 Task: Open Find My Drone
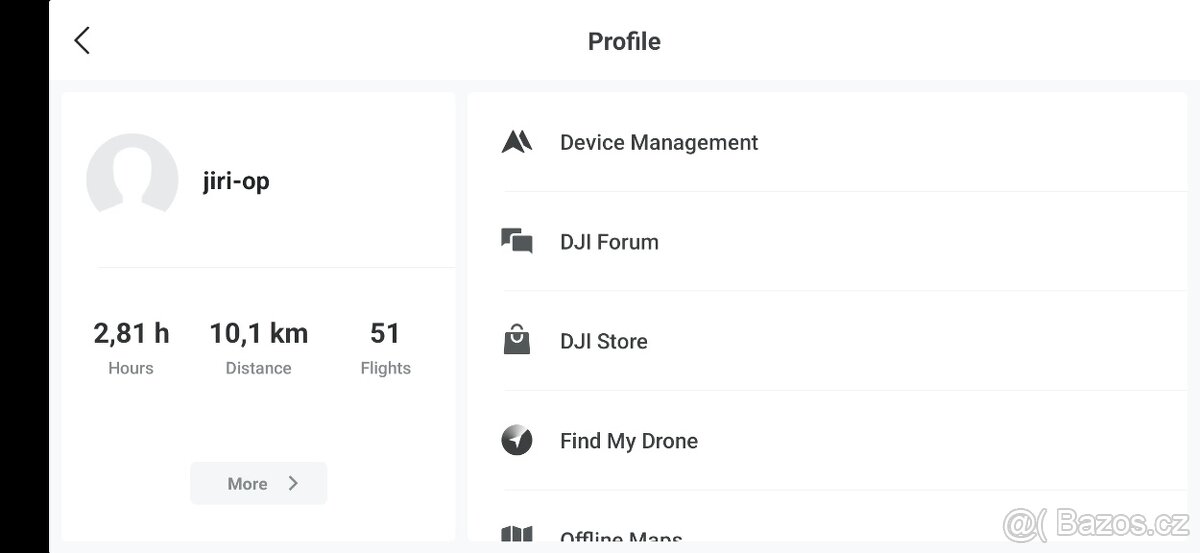pyautogui.click(x=827, y=440)
